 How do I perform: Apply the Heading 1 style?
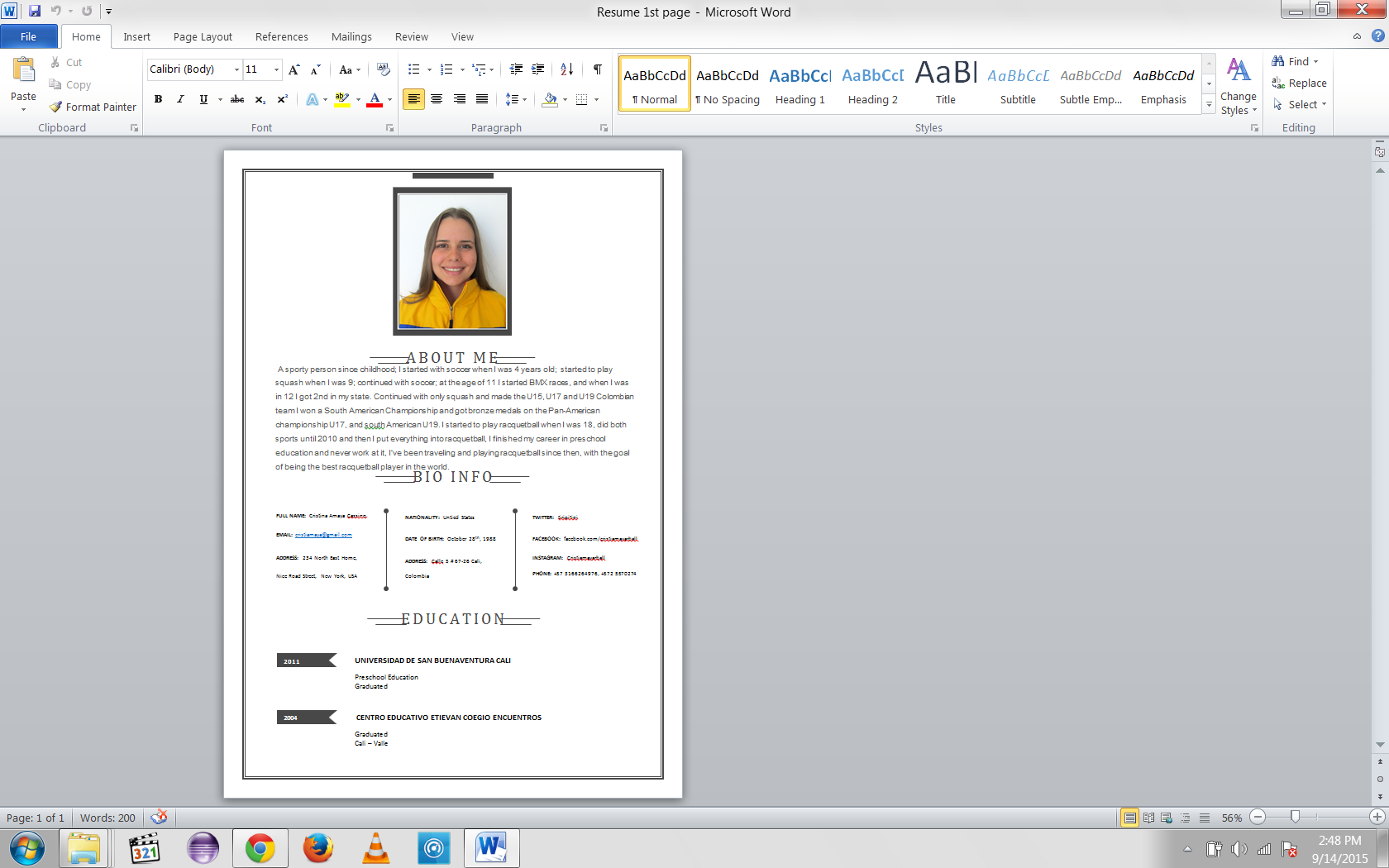click(x=799, y=83)
